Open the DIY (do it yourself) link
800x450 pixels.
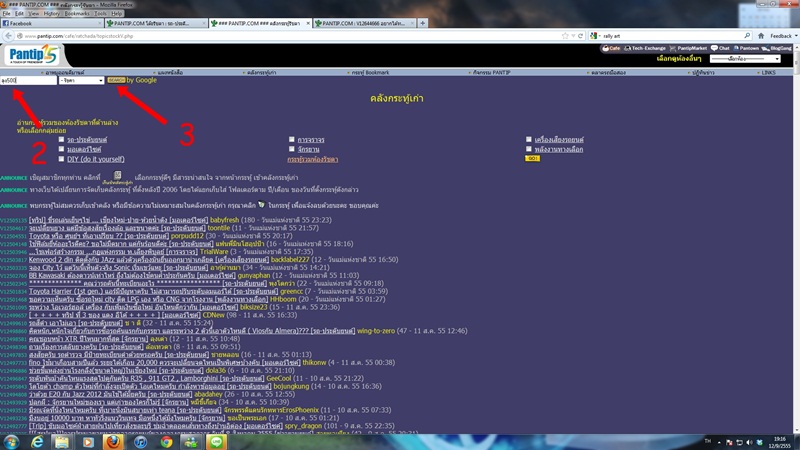tap(95, 159)
